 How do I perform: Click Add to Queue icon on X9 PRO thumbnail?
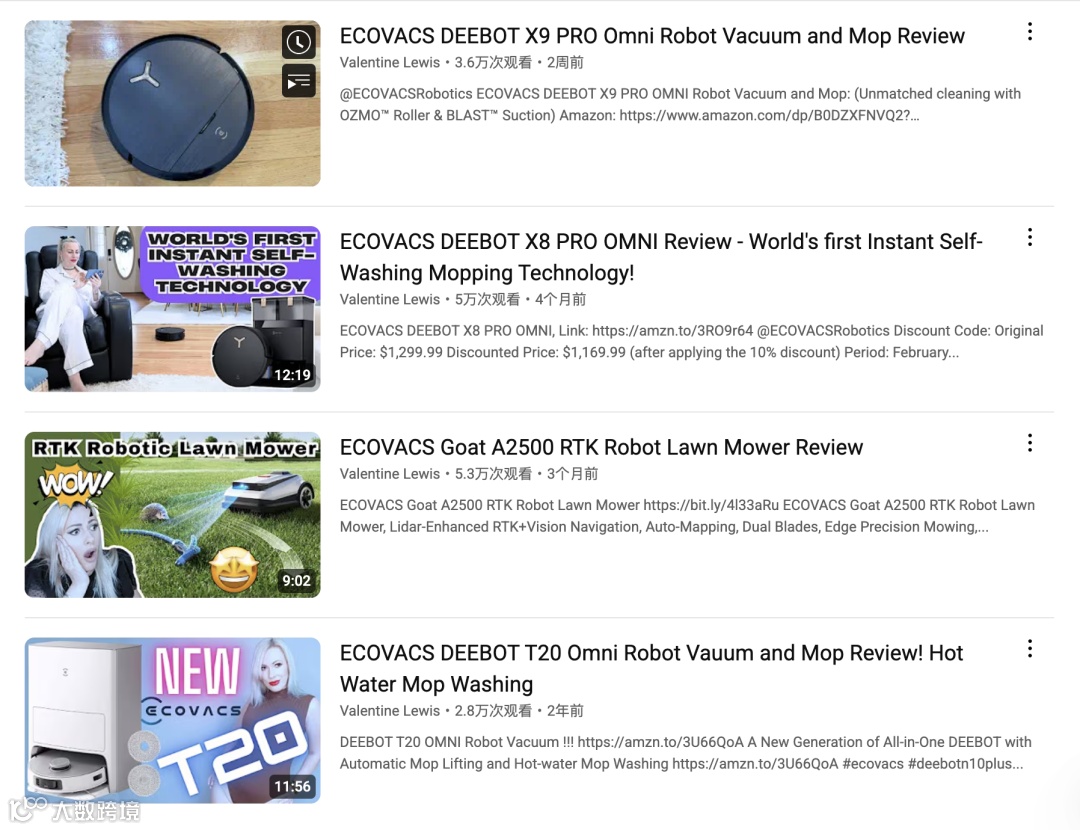tap(299, 82)
